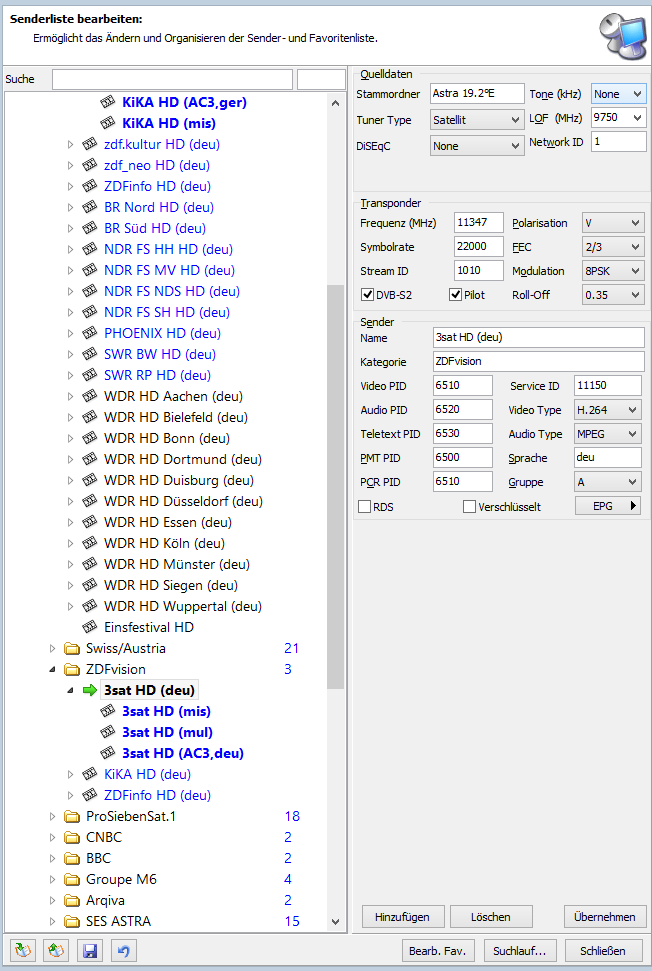
Task: Click the film icon beside NDR FS HH HD (deu)
Action: [x=90, y=250]
